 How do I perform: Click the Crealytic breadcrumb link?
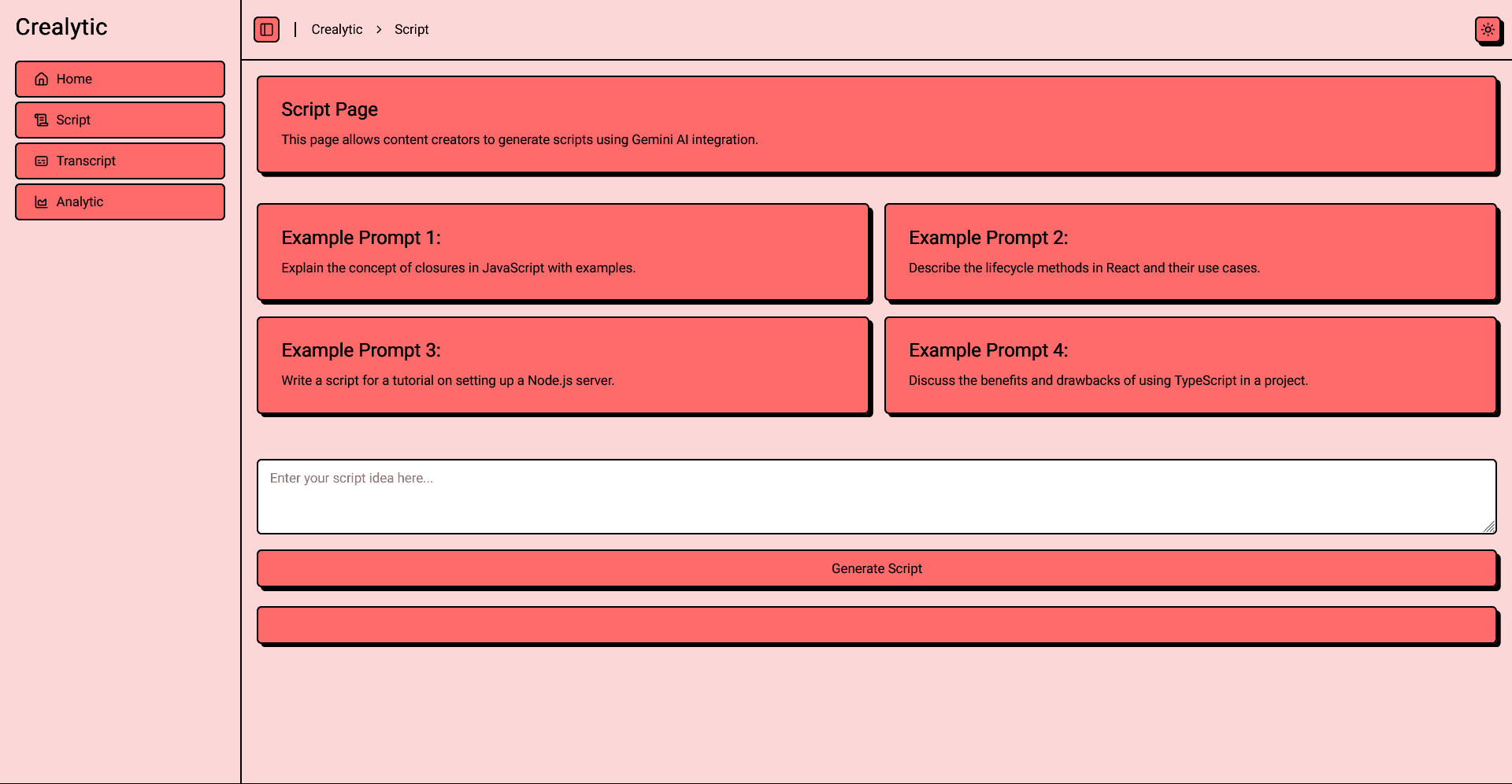click(x=336, y=30)
